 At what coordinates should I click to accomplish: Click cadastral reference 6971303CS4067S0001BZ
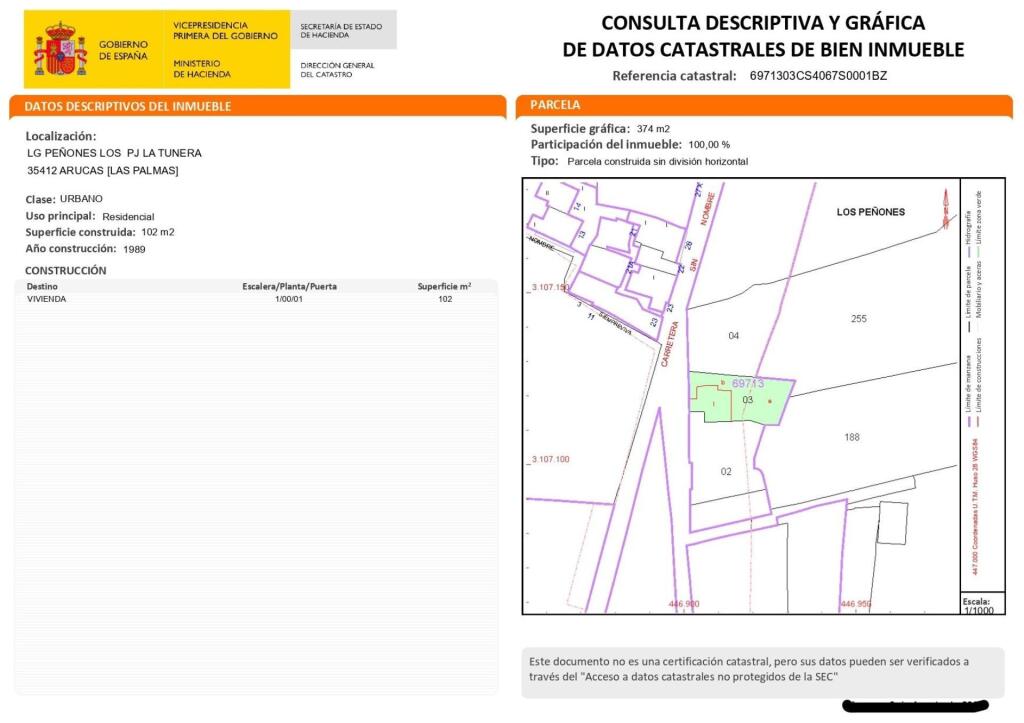pyautogui.click(x=818, y=76)
